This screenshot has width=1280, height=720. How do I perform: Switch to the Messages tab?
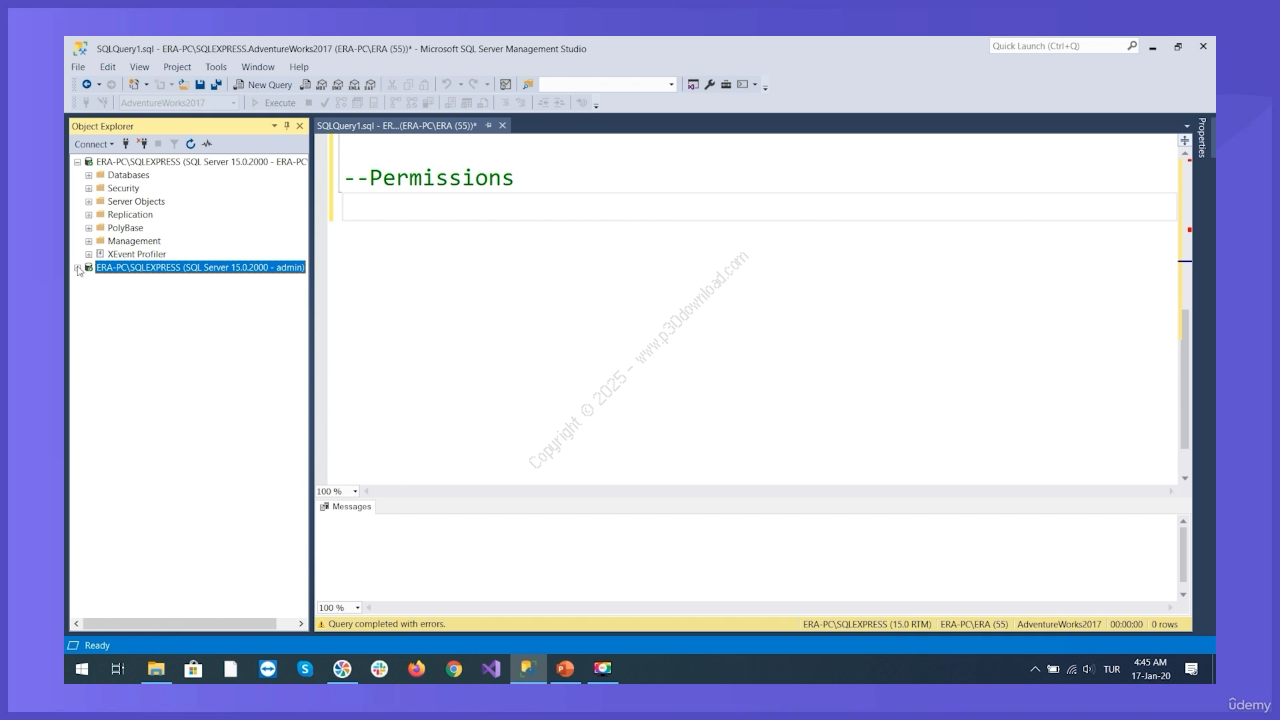[346, 507]
